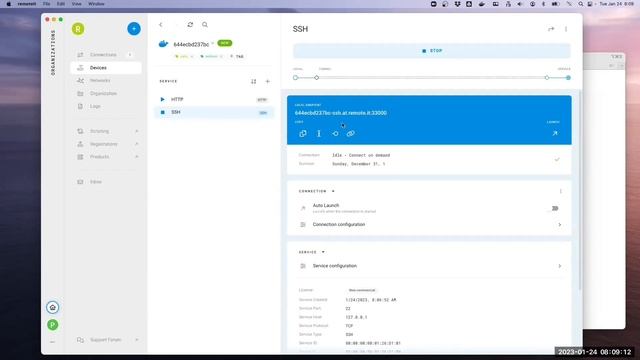
Task: Click the TAG add-tag button
Action: point(237,56)
